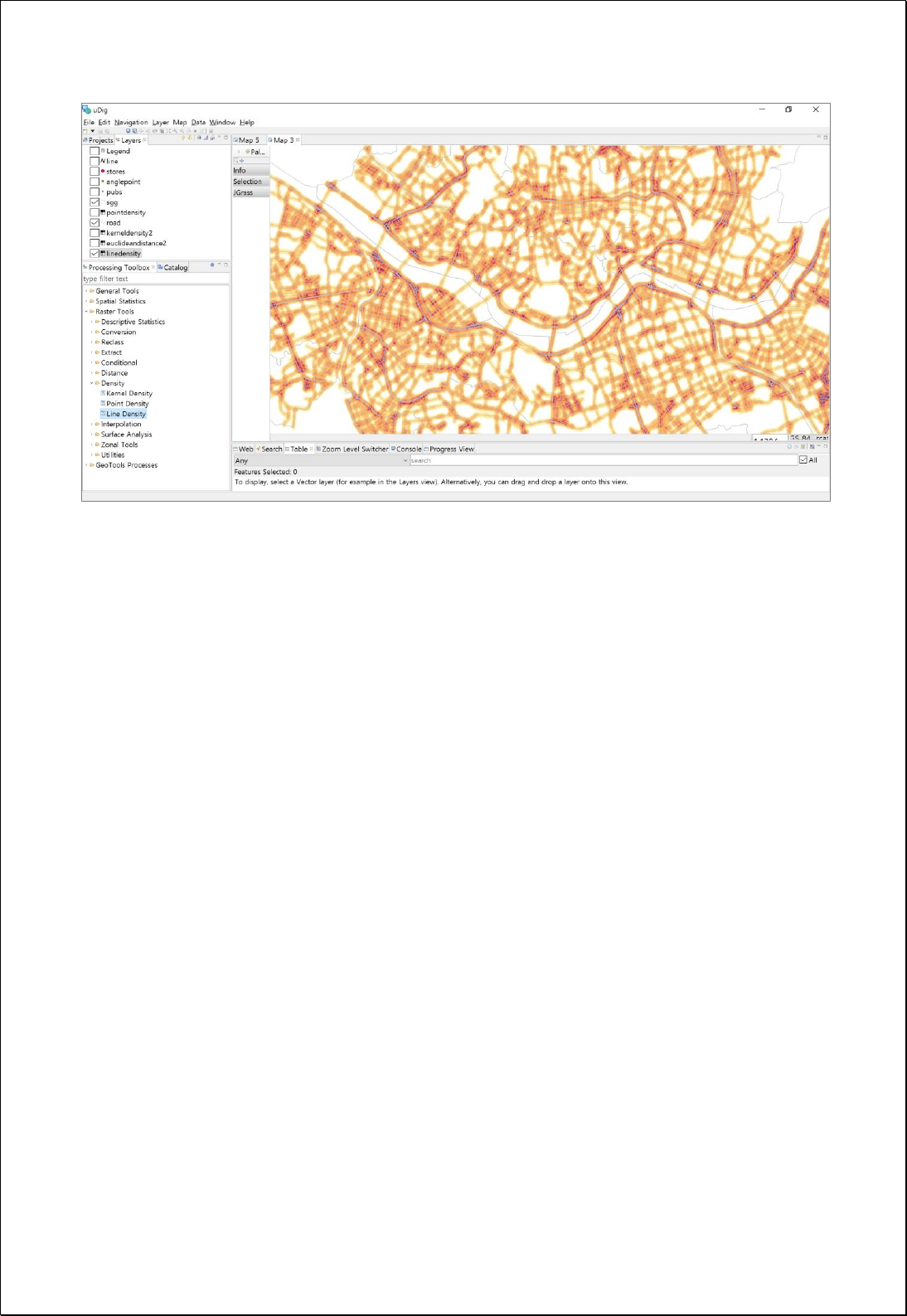Select the Extract tree row label

click(111, 352)
